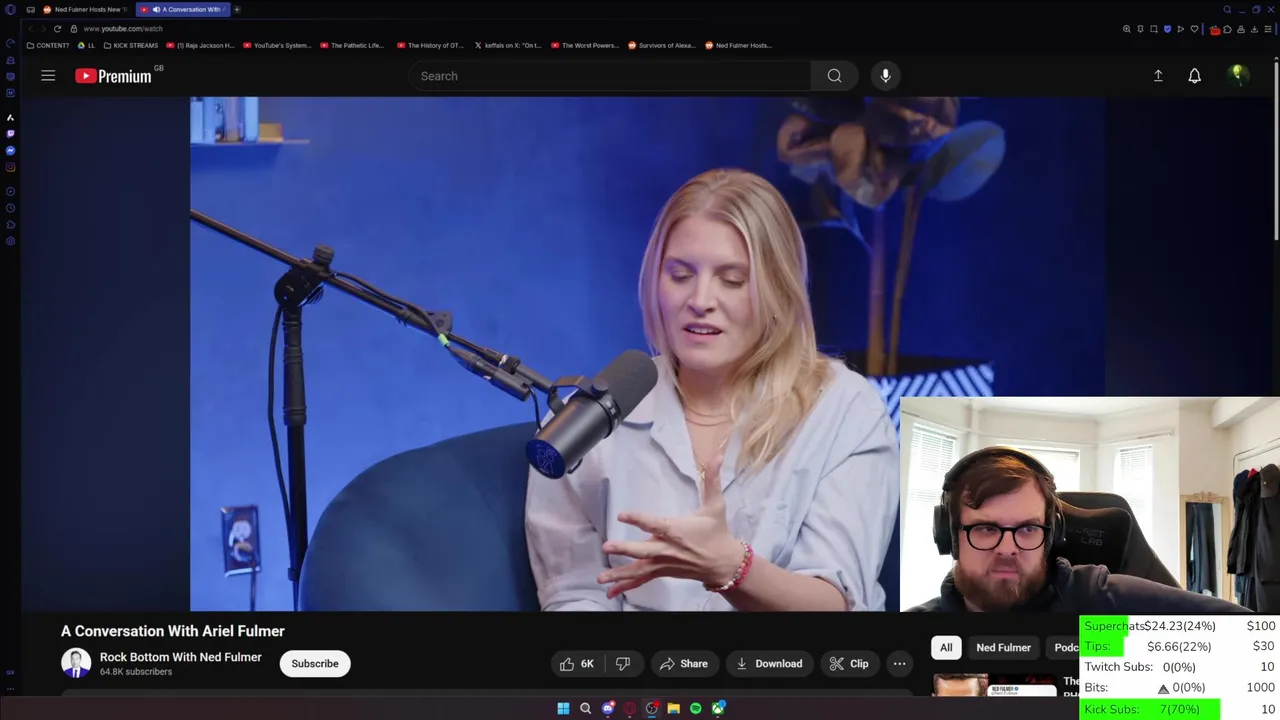The width and height of the screenshot is (1280, 720).
Task: Open File Explorer from the taskbar
Action: 674,709
